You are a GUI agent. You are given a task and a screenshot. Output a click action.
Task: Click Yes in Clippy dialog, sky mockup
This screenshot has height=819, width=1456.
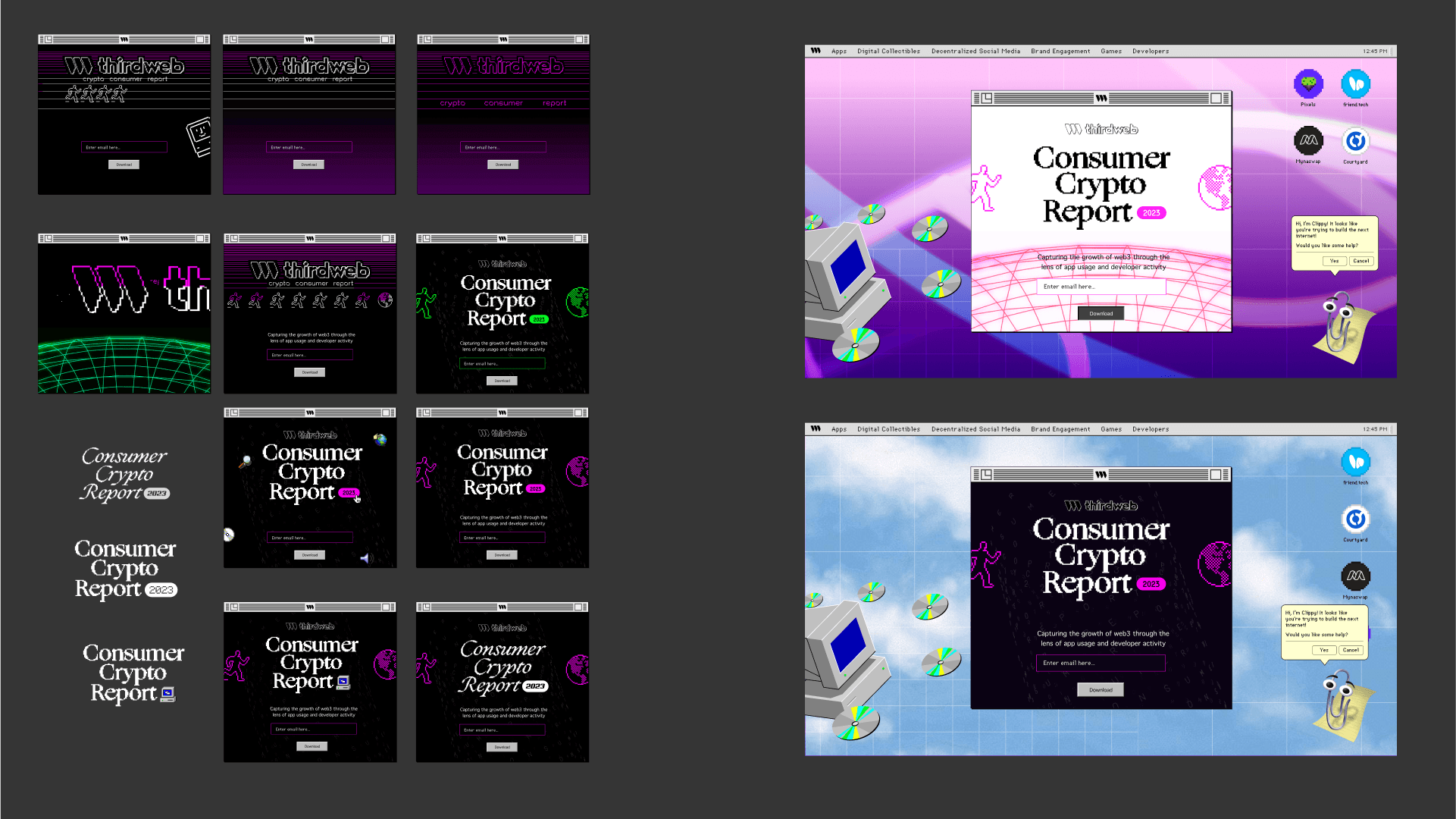(1323, 650)
